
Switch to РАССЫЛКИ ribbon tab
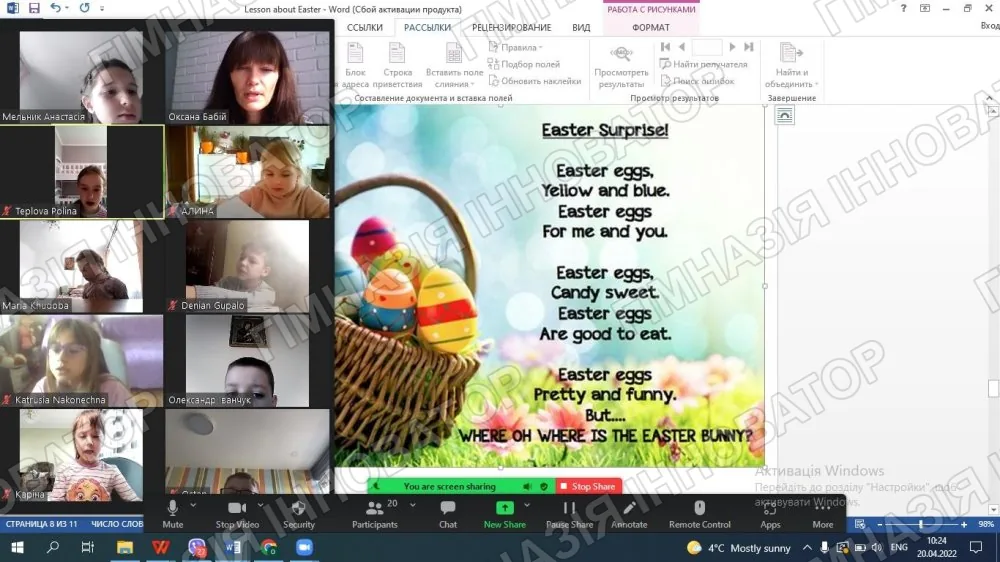coord(427,27)
